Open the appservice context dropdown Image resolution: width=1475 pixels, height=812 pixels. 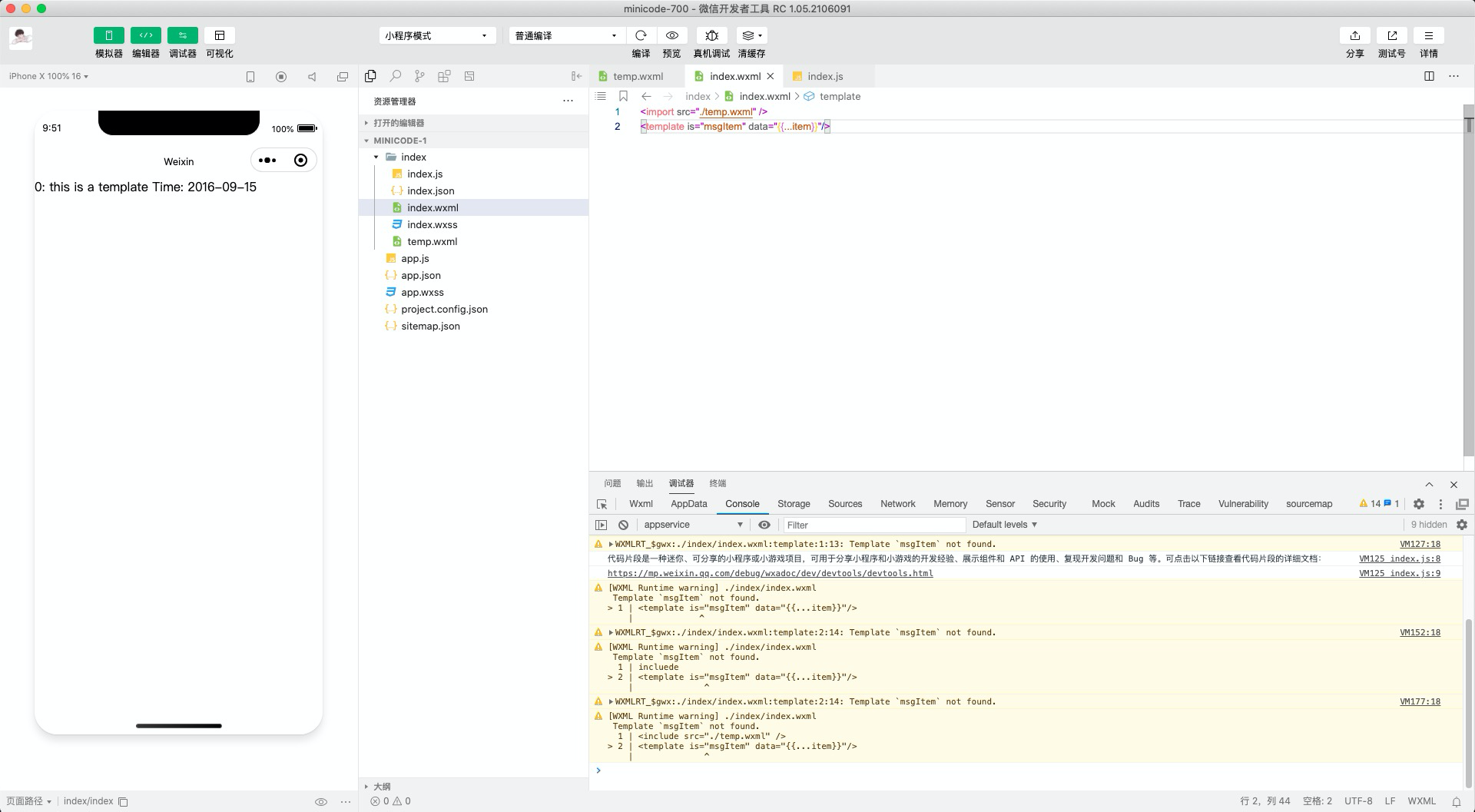[x=694, y=525]
